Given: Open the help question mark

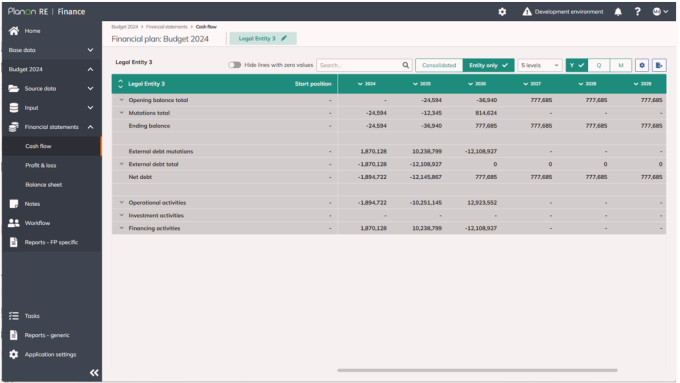Looking at the screenshot, I should tap(638, 12).
